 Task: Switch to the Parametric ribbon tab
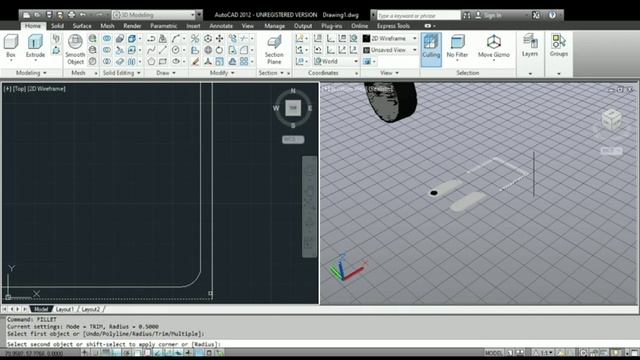click(163, 26)
